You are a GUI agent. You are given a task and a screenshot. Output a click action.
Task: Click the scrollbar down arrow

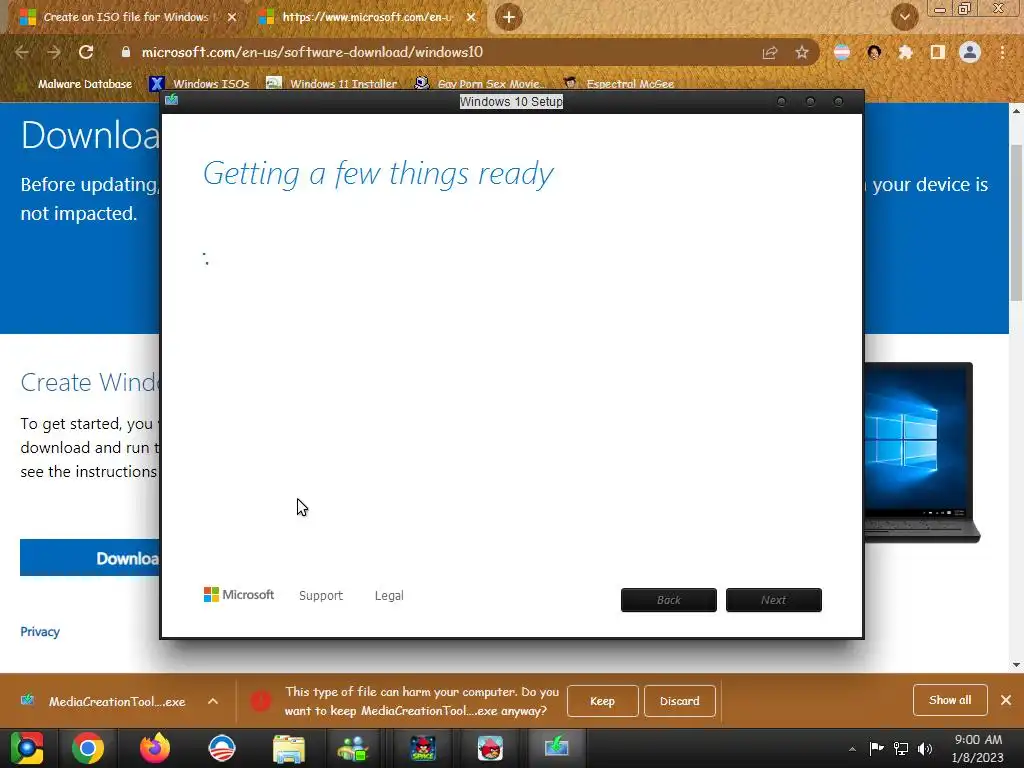(x=1016, y=665)
